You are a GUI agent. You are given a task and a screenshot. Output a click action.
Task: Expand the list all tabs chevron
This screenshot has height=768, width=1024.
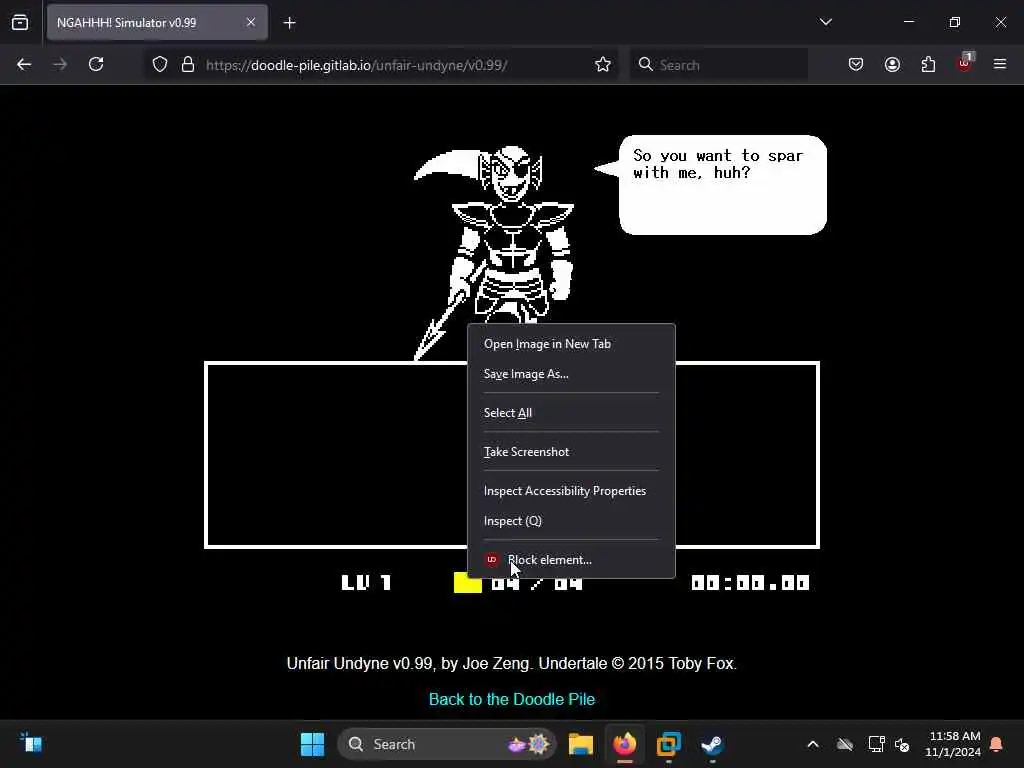(825, 22)
